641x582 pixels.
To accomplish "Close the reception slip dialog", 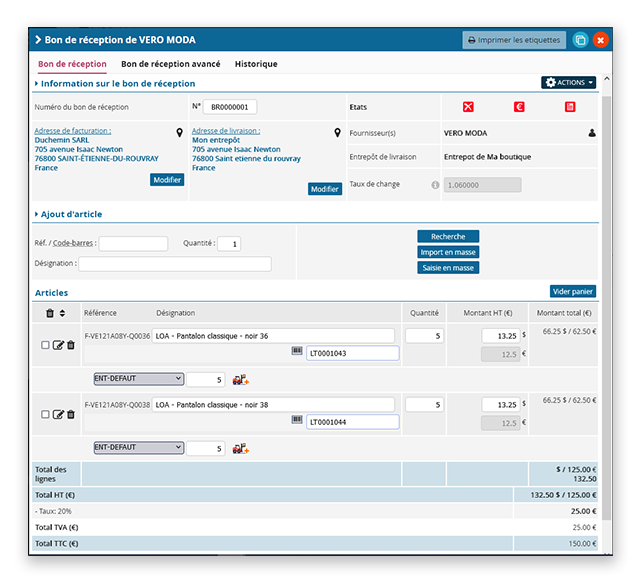I will click(601, 40).
